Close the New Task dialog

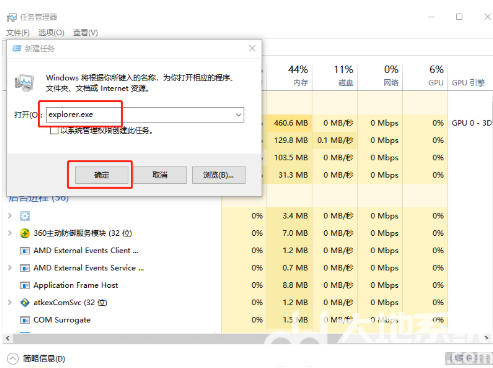[x=252, y=49]
